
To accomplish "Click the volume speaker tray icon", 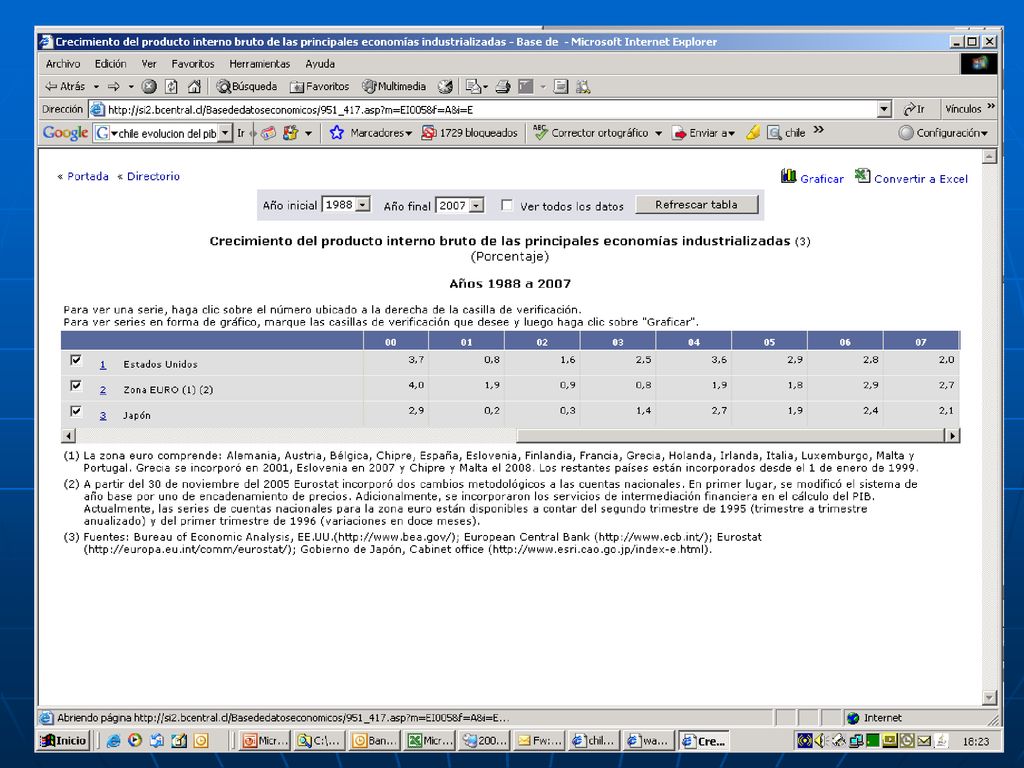I will 821,741.
